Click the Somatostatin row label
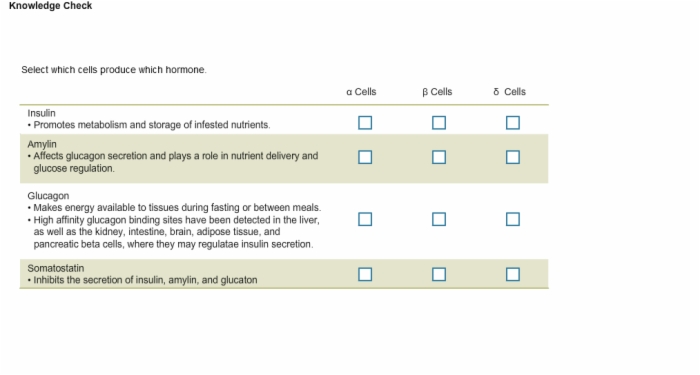The image size is (700, 375). [56, 268]
